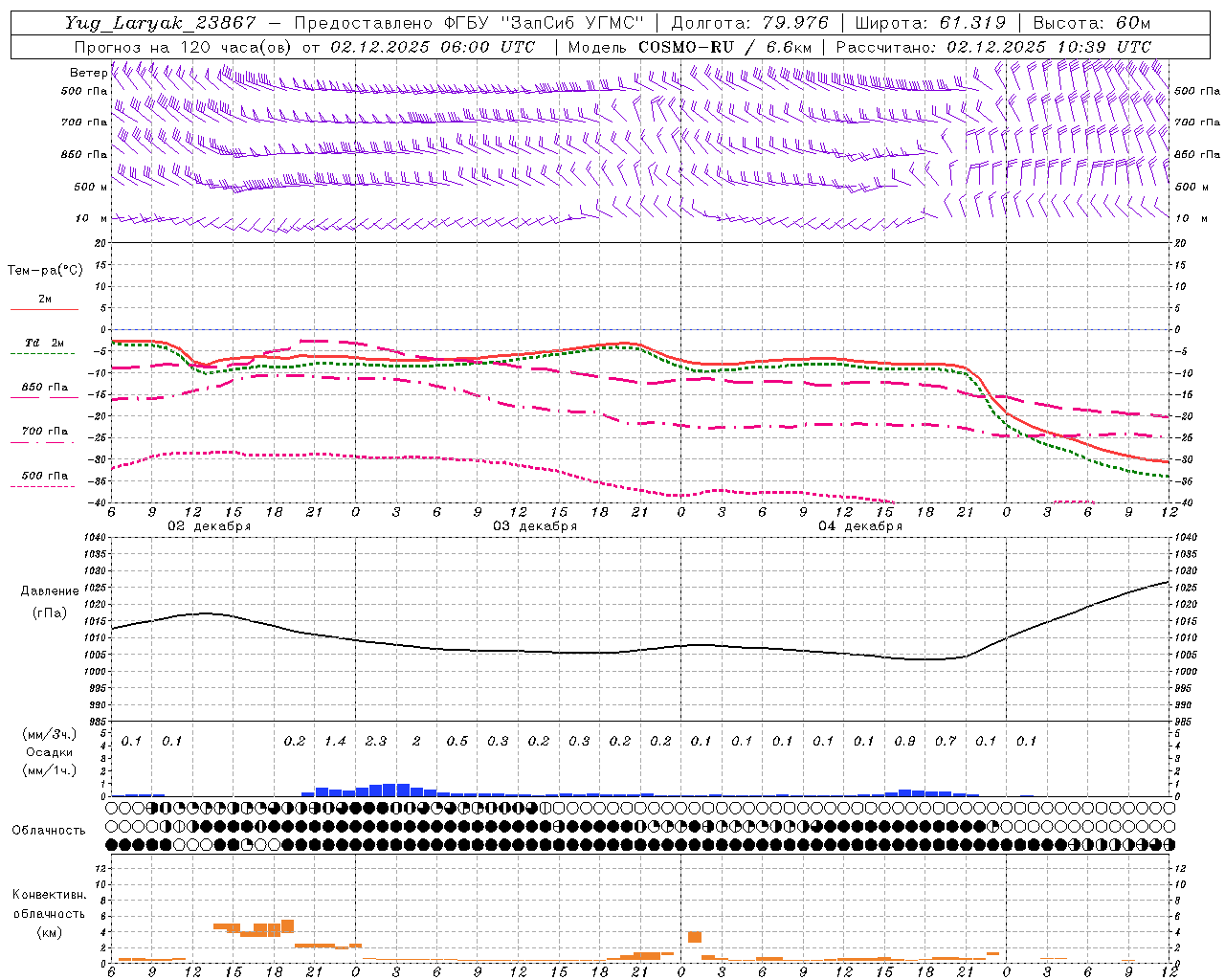Click the Ветер wind panel label

coord(88,73)
